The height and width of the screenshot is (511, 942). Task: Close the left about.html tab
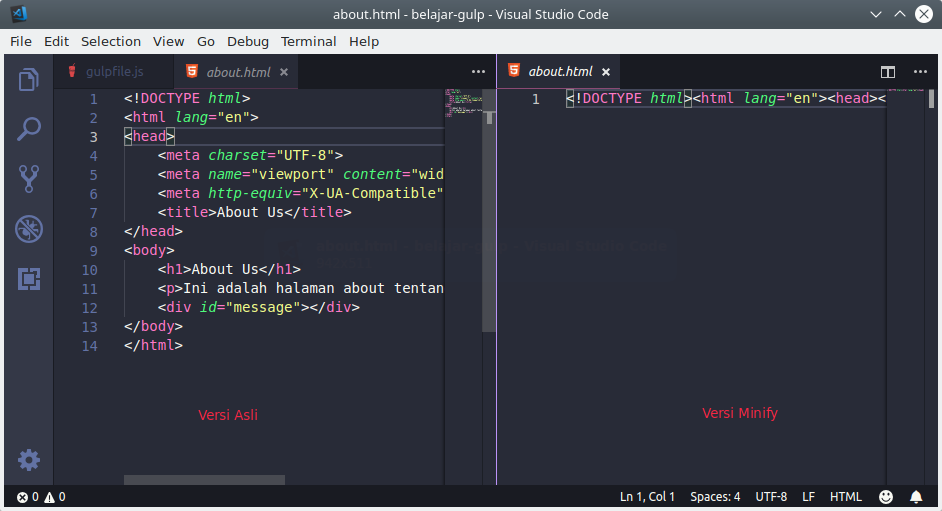[284, 72]
